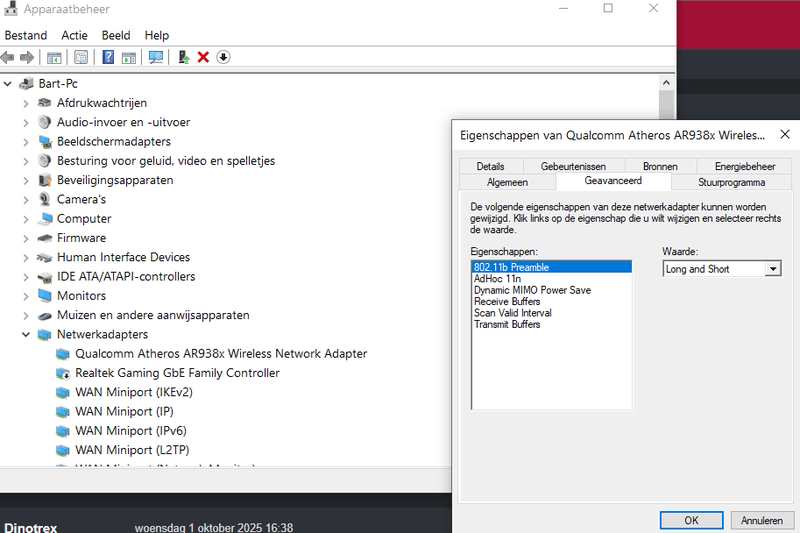Click the Apparaatbeheer title bar app icon
This screenshot has width=800, height=533.
pyautogui.click(x=10, y=9)
